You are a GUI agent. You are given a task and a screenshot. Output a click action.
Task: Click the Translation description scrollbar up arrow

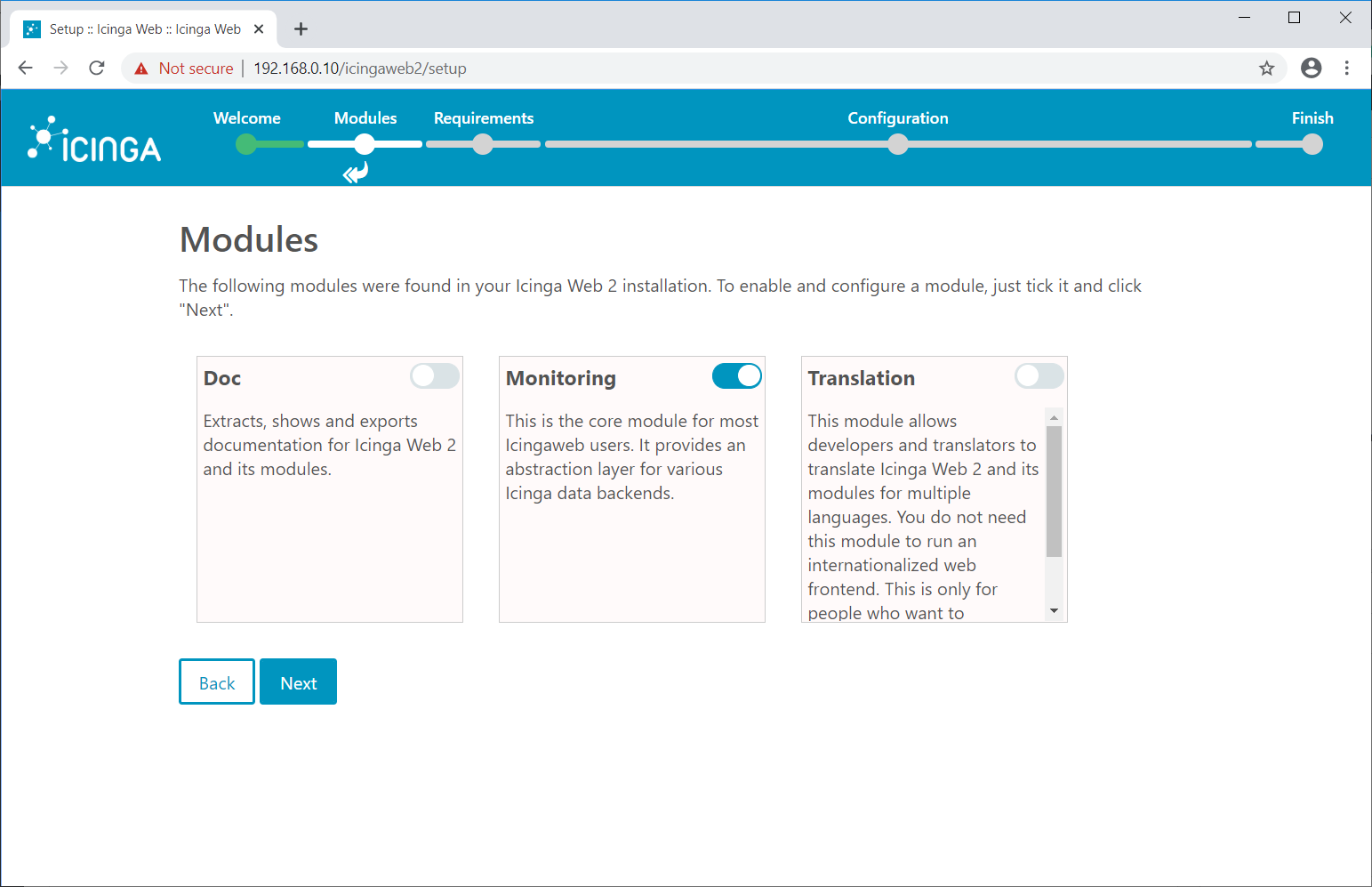(1054, 417)
